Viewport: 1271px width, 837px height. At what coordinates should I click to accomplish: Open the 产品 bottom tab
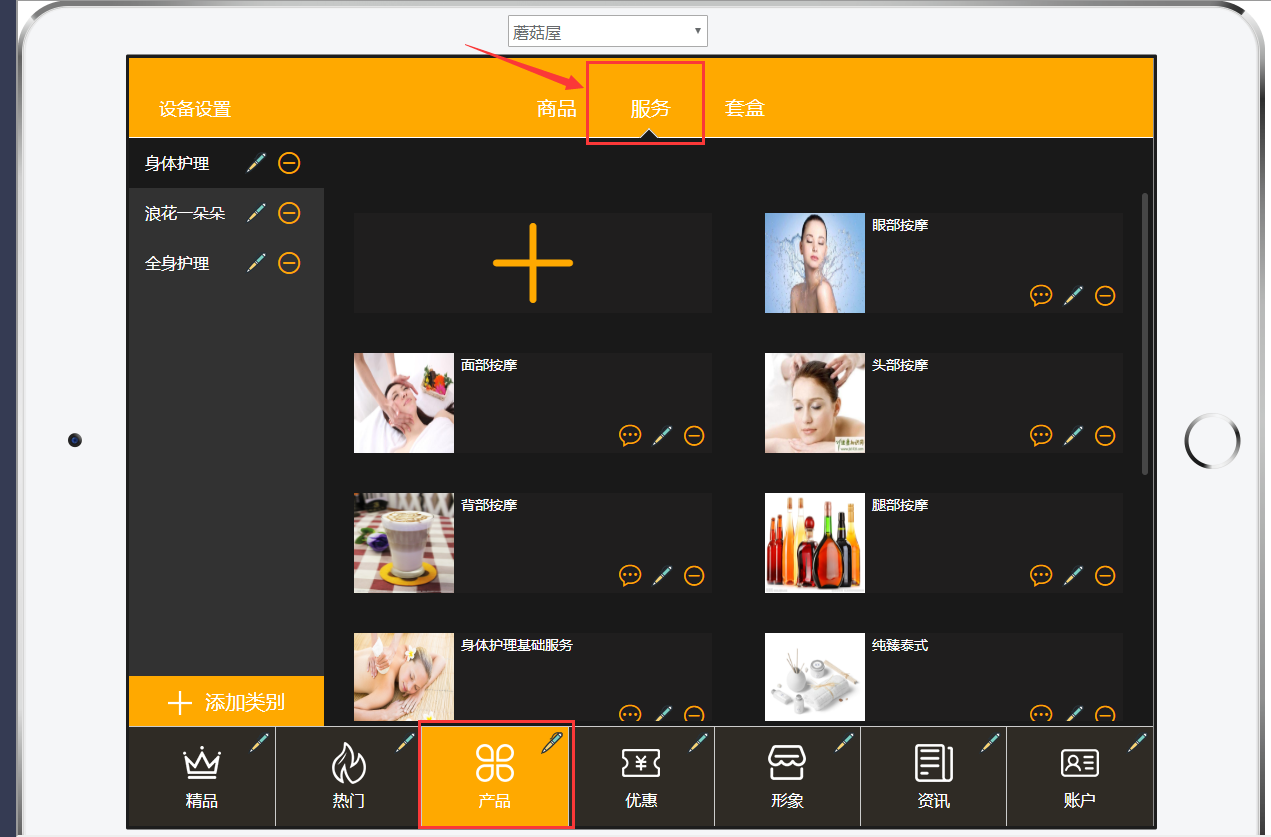[x=495, y=777]
